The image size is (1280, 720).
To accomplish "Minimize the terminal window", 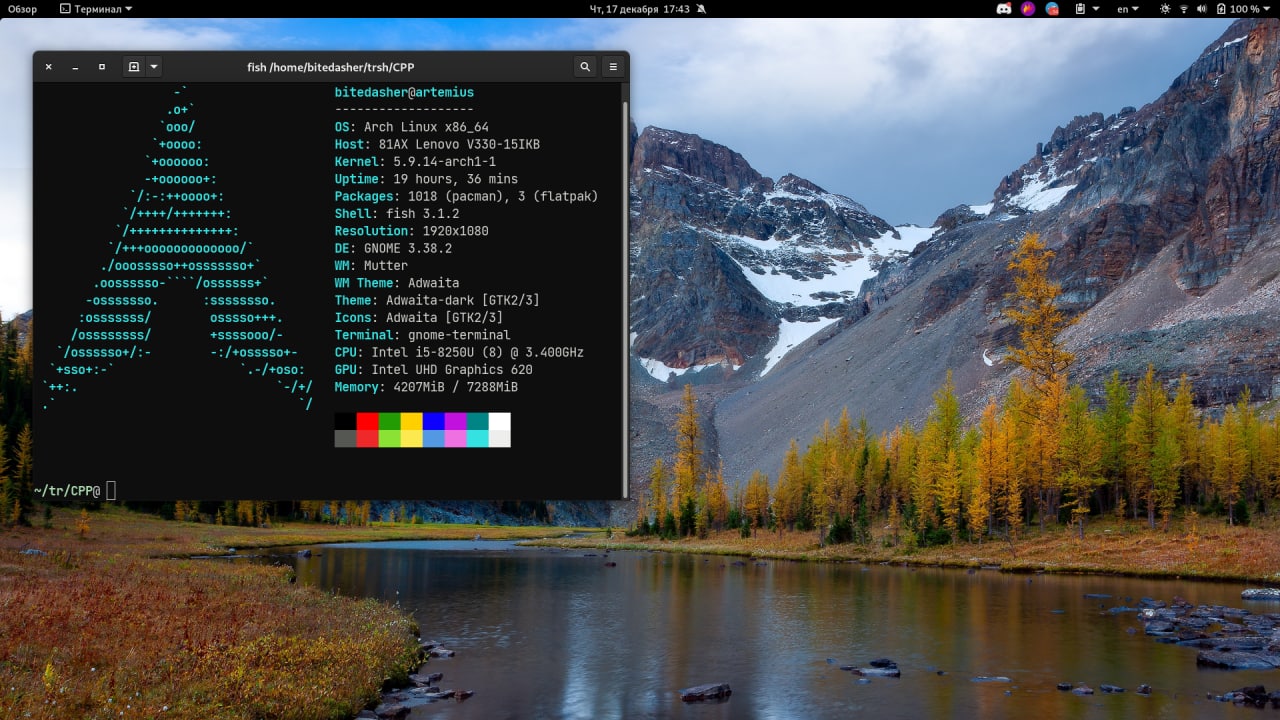I will [x=75, y=67].
